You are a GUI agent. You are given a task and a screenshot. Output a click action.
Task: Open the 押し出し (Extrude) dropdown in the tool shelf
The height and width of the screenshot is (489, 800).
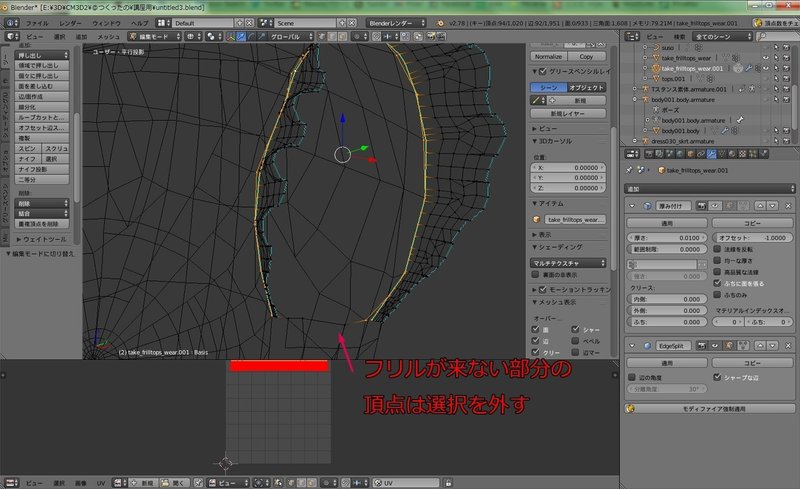click(42, 55)
